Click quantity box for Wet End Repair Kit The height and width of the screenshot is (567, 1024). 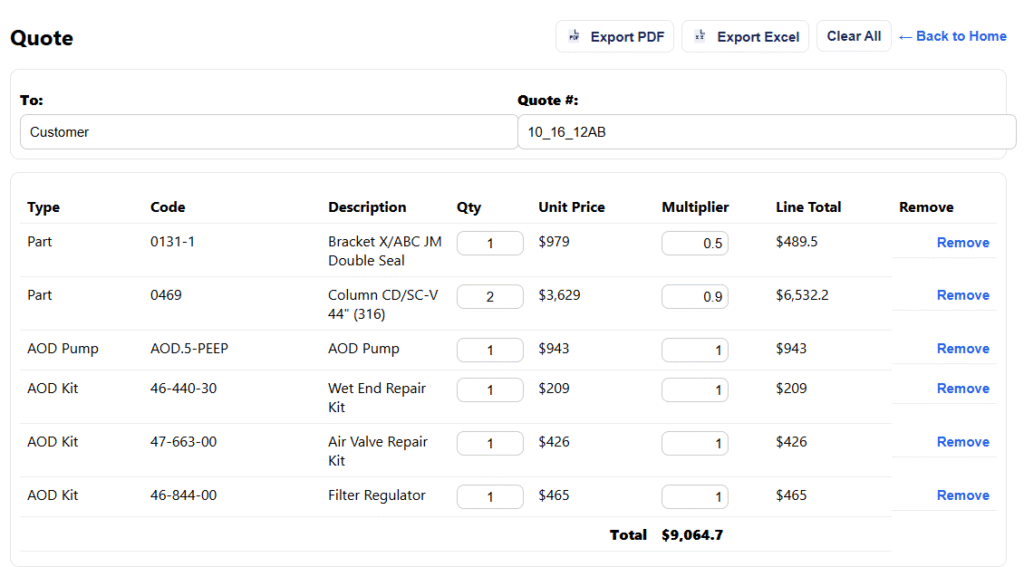[x=490, y=390]
